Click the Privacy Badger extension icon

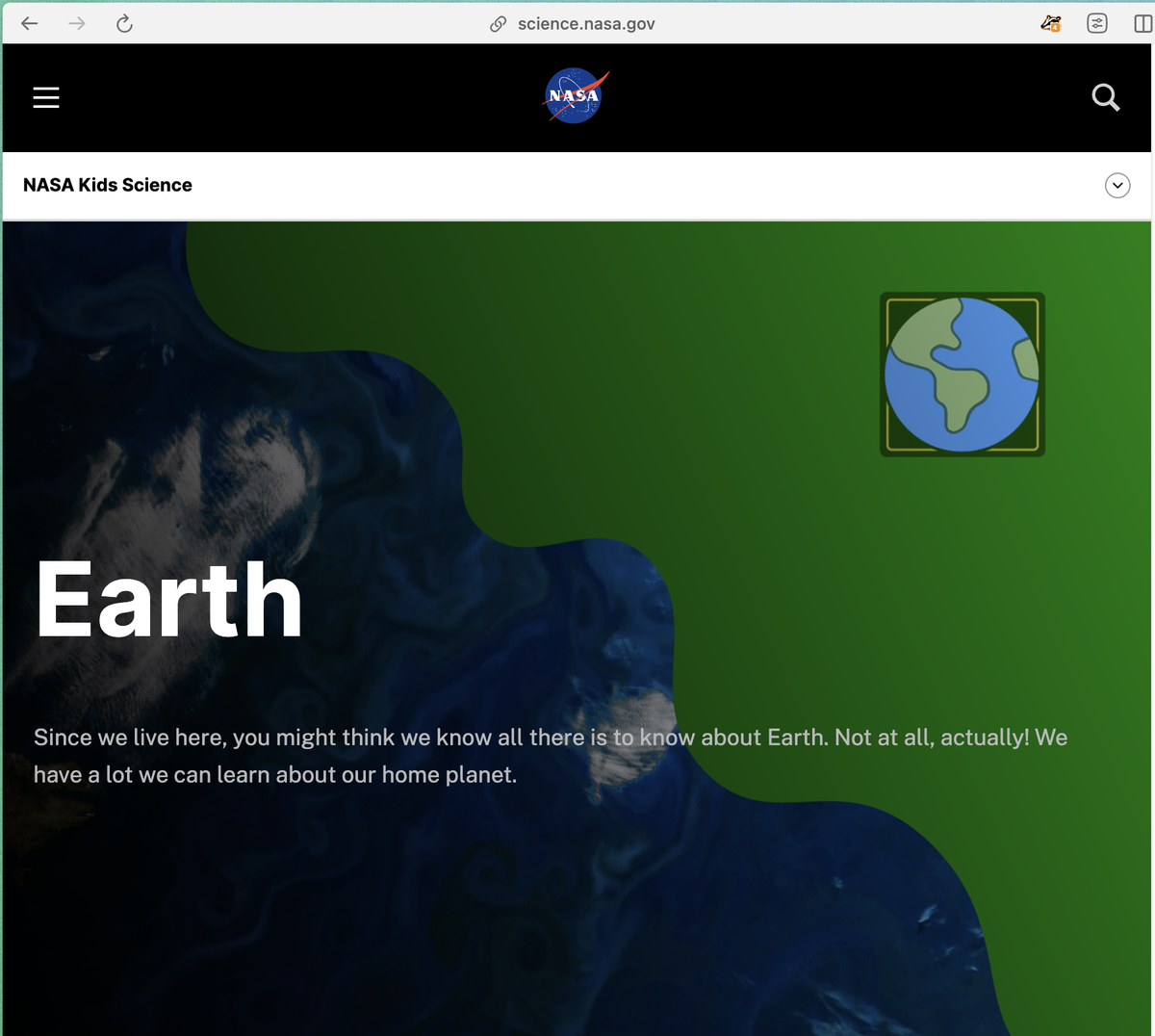point(1051,24)
